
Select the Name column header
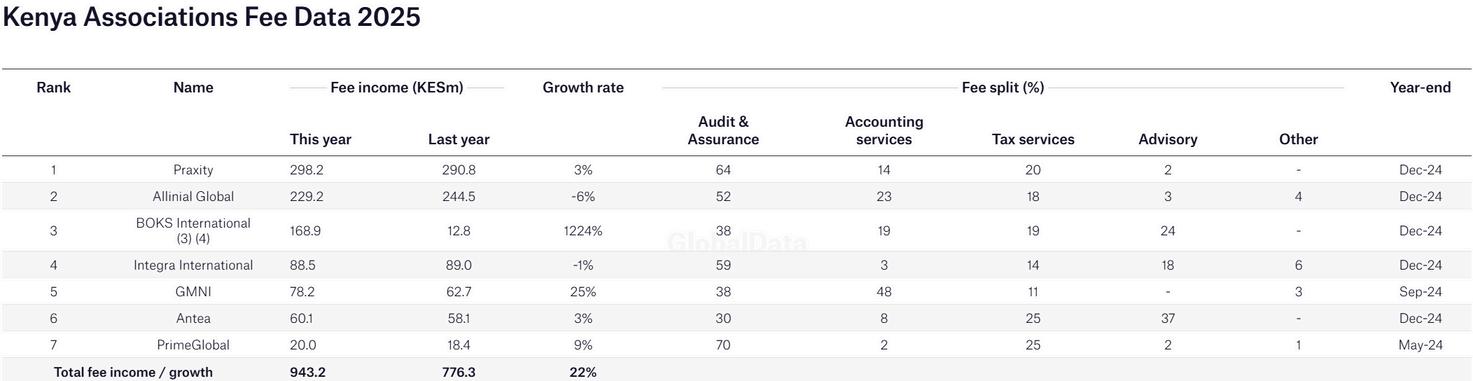(193, 88)
